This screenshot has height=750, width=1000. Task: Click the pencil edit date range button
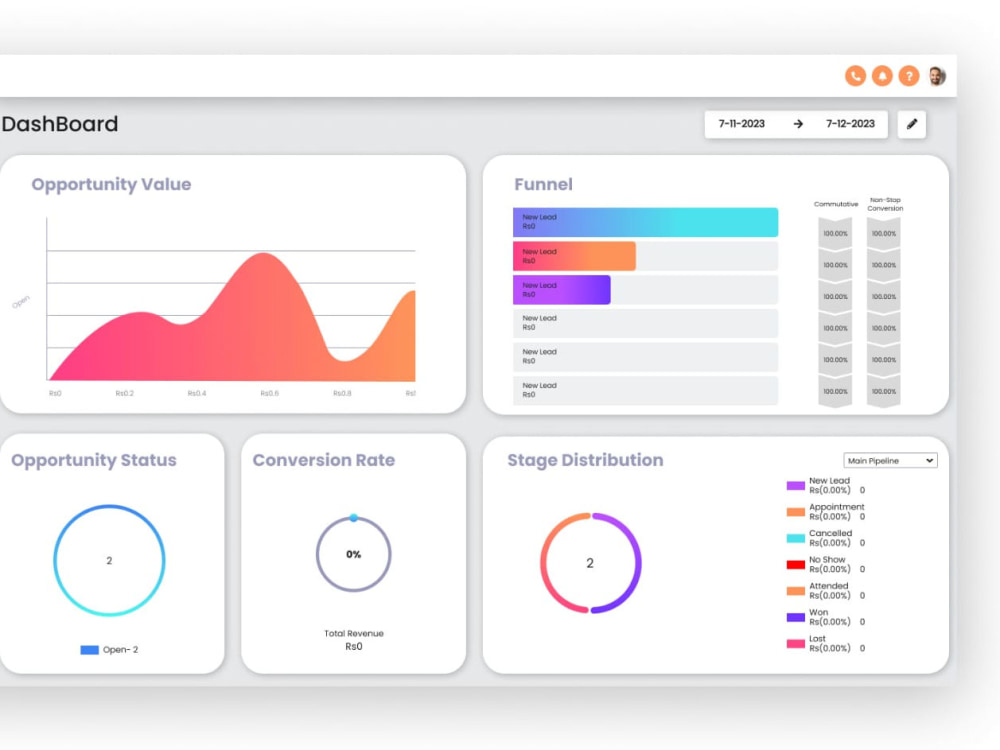pyautogui.click(x=912, y=124)
